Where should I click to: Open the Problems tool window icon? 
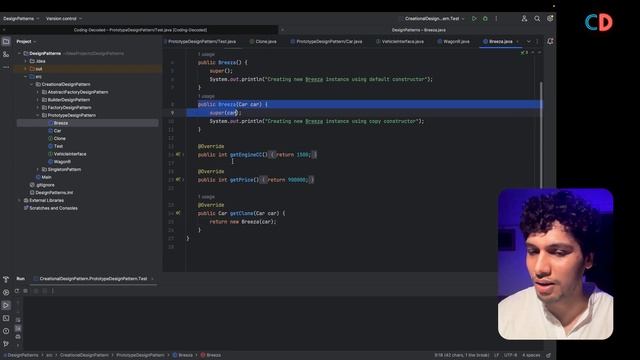tap(6, 331)
